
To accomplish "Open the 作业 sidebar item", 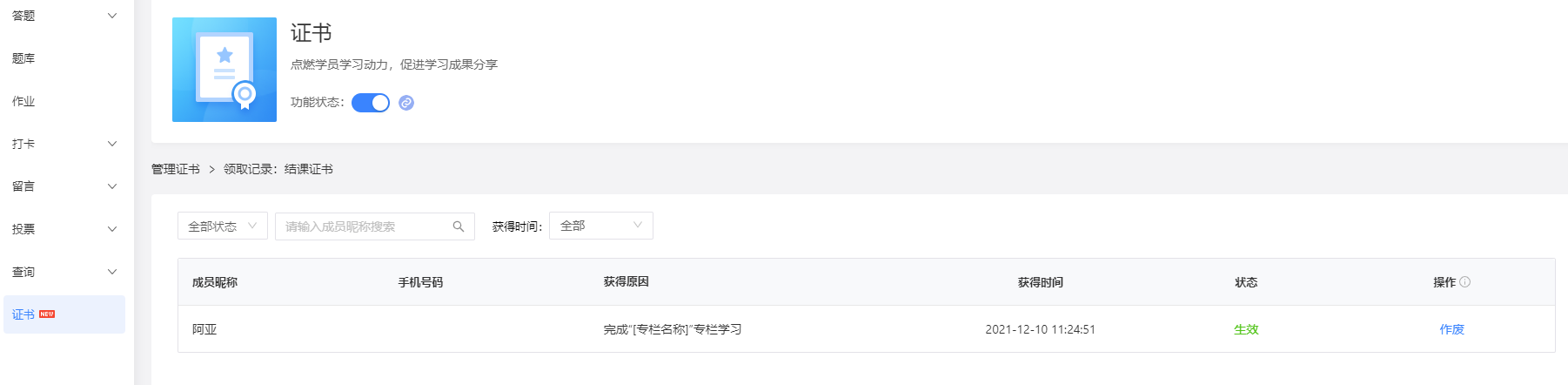I will coord(64,101).
